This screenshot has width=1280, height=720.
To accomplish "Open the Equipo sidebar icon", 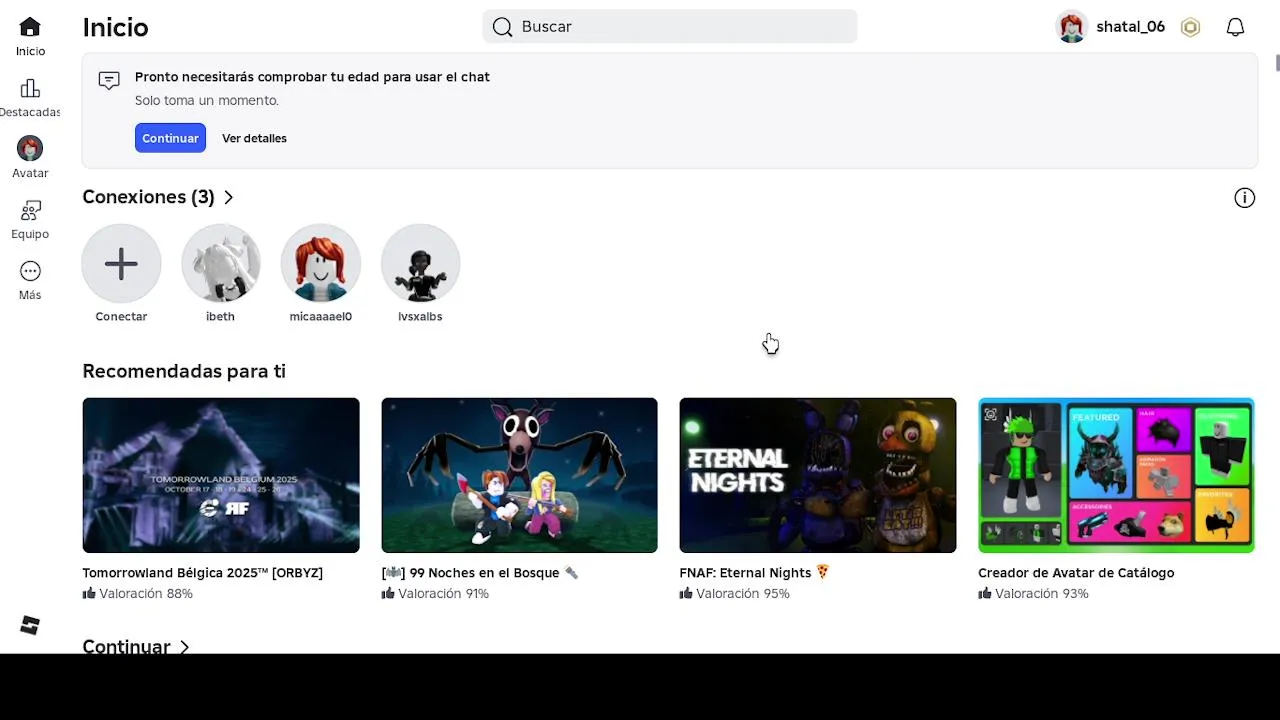I will (30, 211).
